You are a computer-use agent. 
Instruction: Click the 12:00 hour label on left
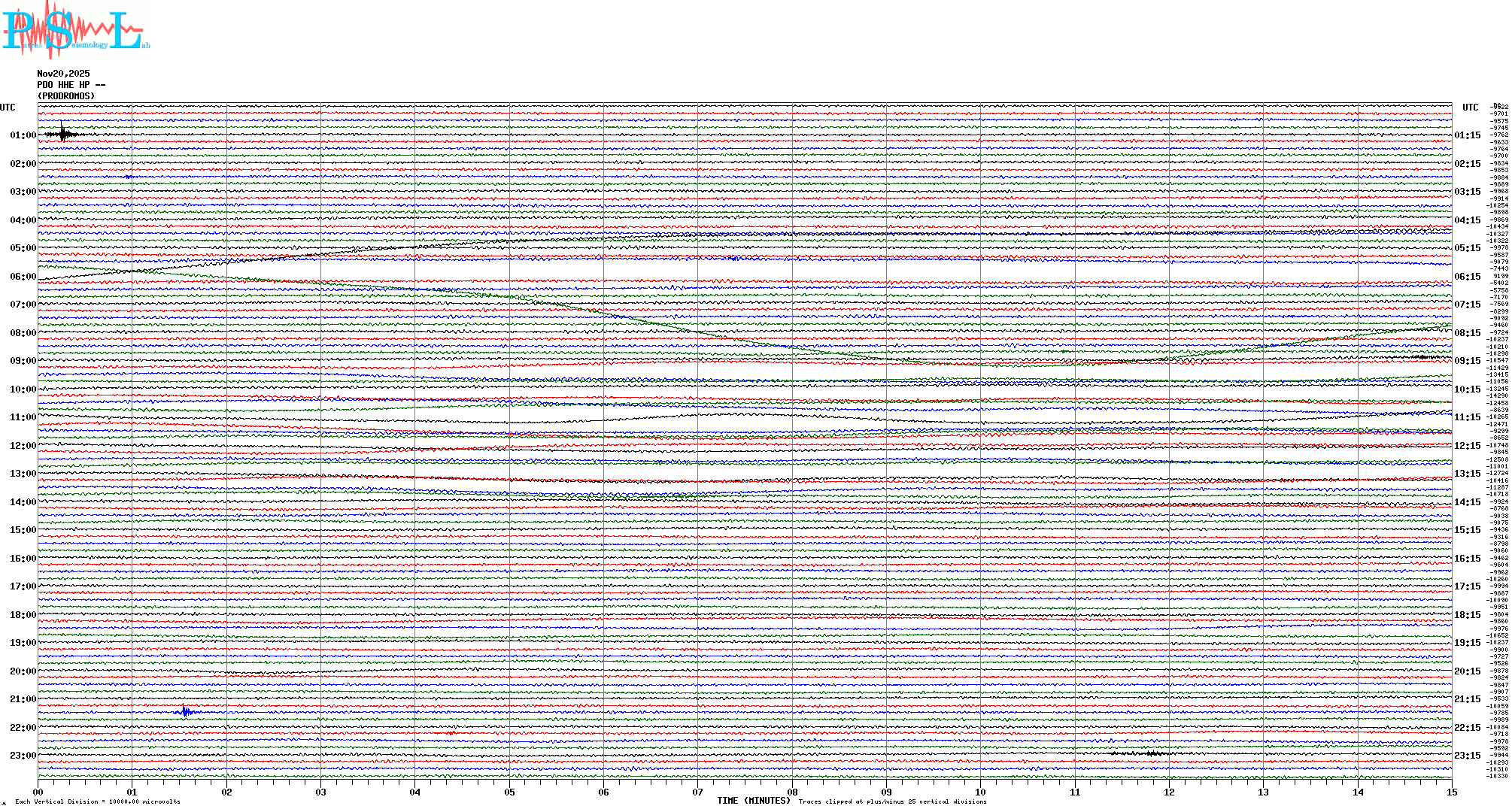(23, 446)
